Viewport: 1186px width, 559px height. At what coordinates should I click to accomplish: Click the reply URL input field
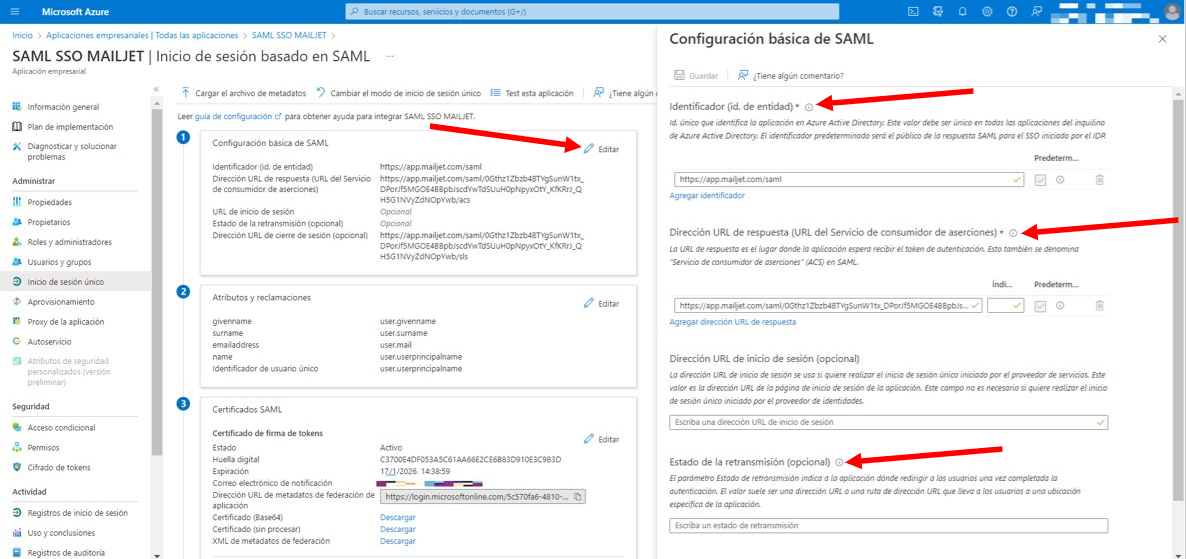click(x=826, y=306)
